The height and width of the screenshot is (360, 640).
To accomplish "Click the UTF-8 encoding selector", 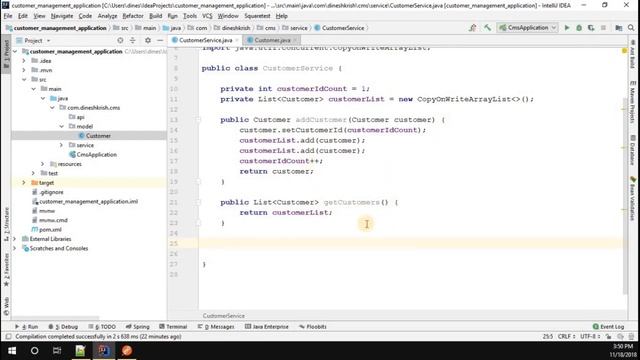I will pos(590,336).
